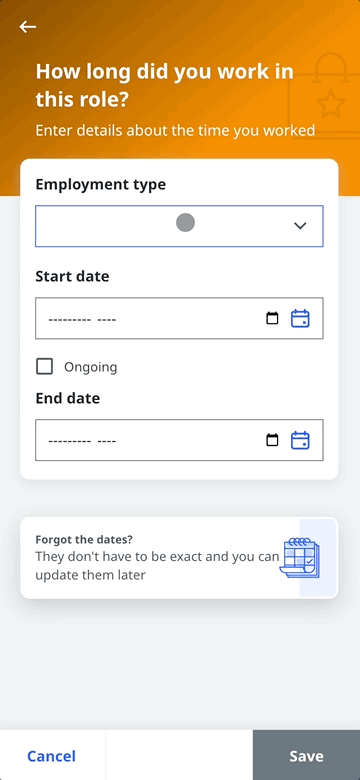Go back using the arrow icon
This screenshot has width=360, height=780.
pos(28,27)
